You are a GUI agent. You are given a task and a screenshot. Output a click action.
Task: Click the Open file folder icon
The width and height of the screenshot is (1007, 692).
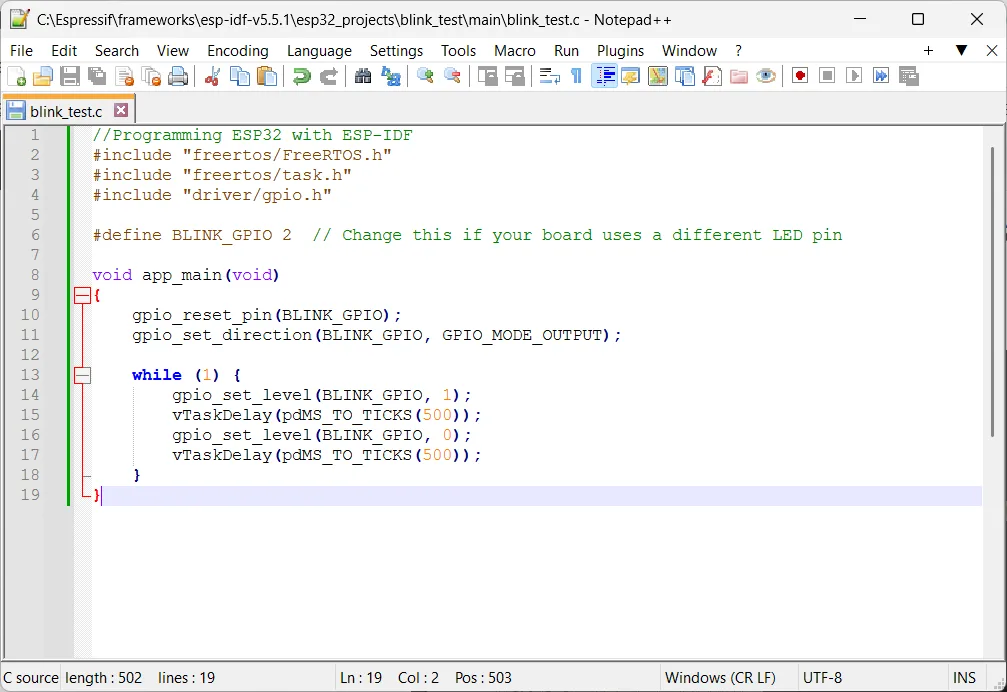(43, 76)
